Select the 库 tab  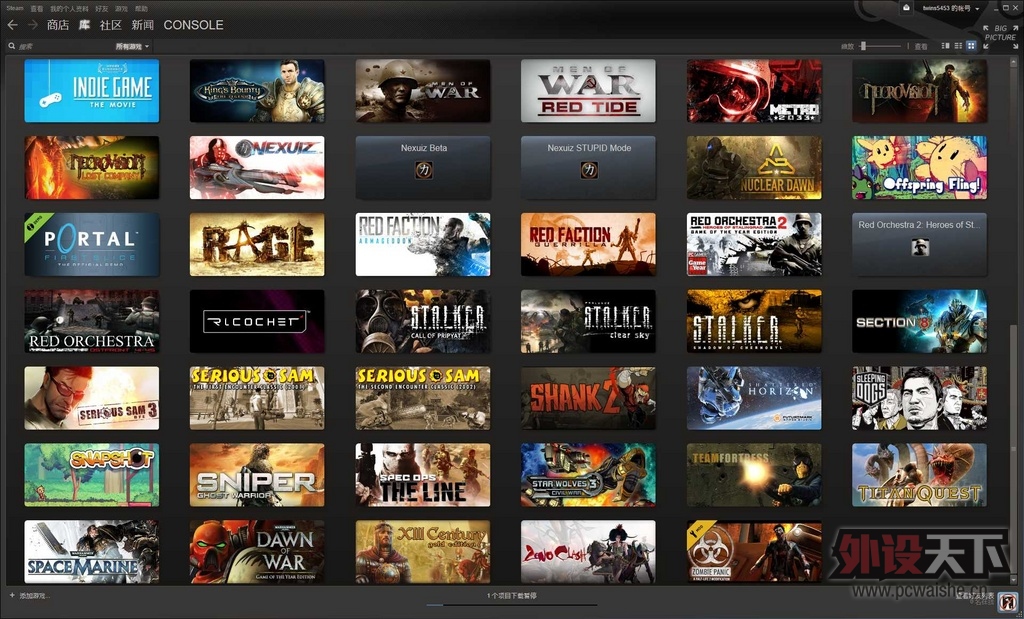[x=84, y=25]
